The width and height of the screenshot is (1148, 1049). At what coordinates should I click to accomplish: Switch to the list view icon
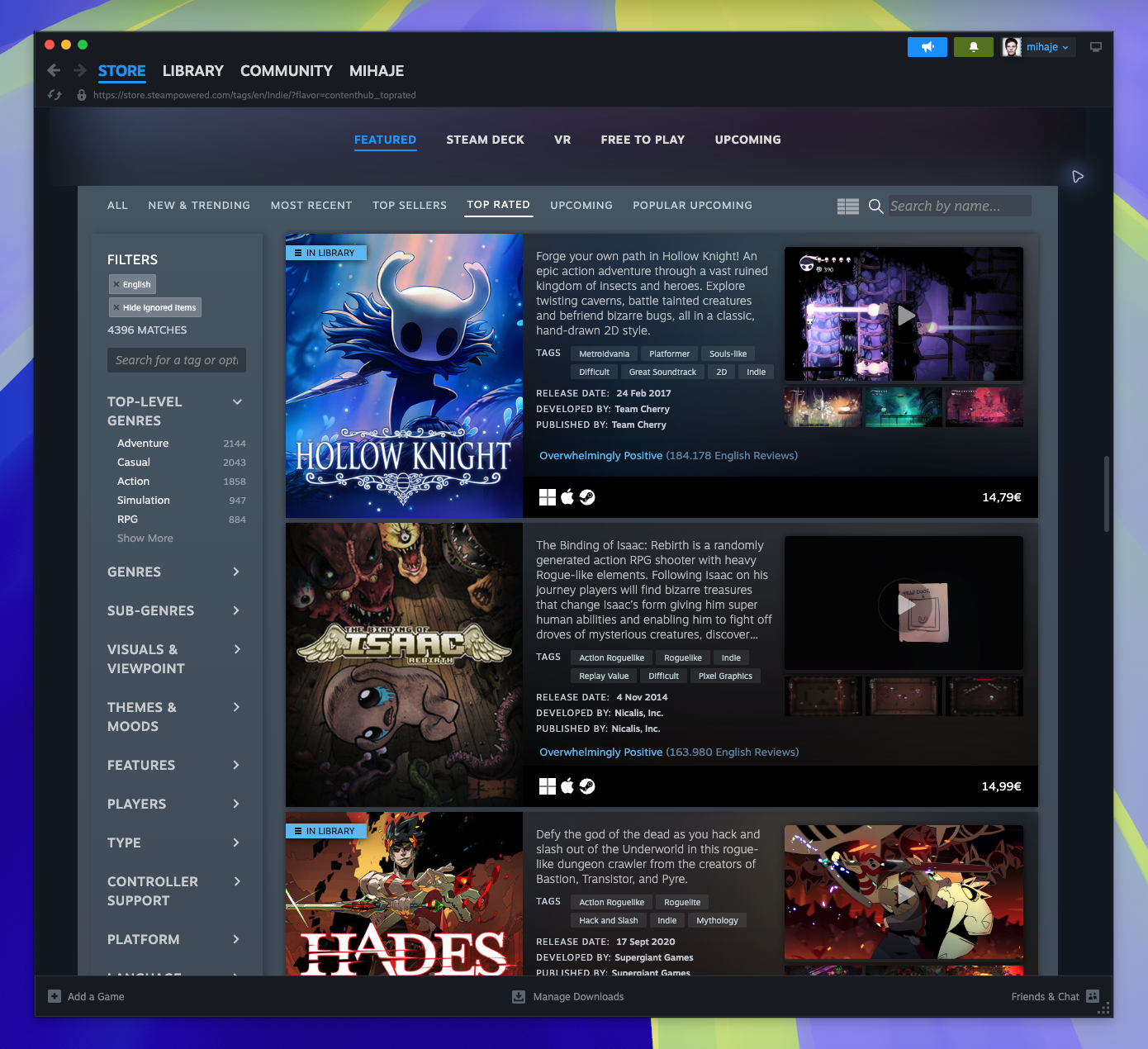[848, 206]
